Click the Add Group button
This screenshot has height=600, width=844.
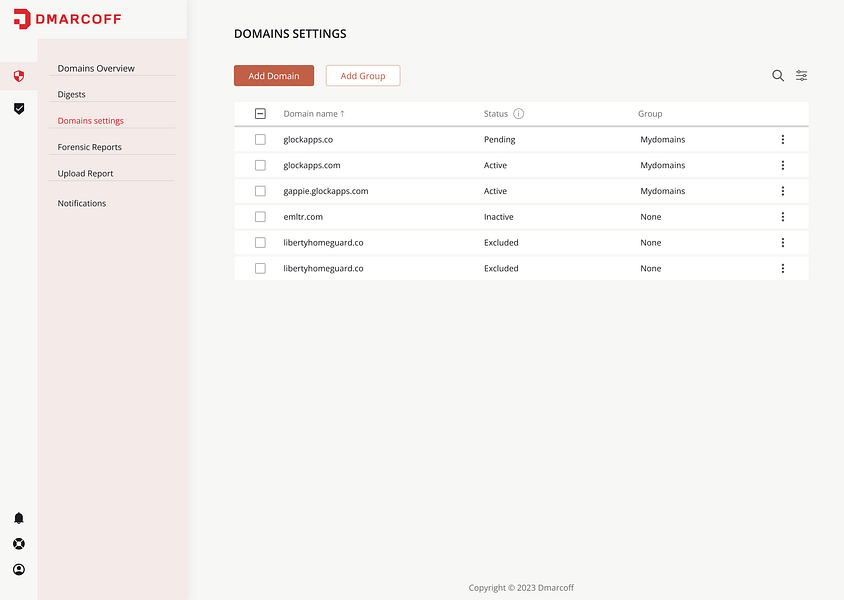[x=363, y=76]
